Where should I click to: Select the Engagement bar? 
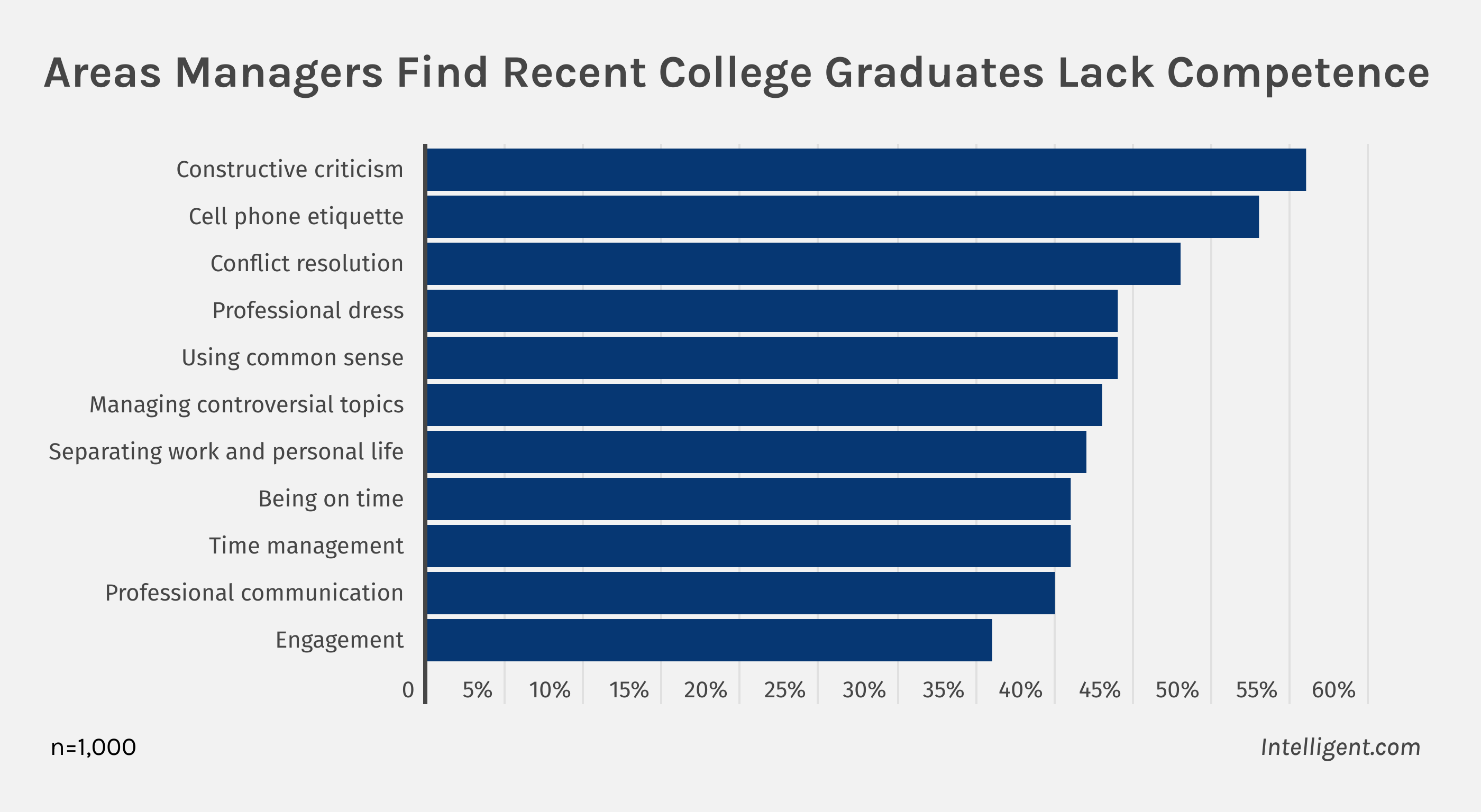coord(709,640)
